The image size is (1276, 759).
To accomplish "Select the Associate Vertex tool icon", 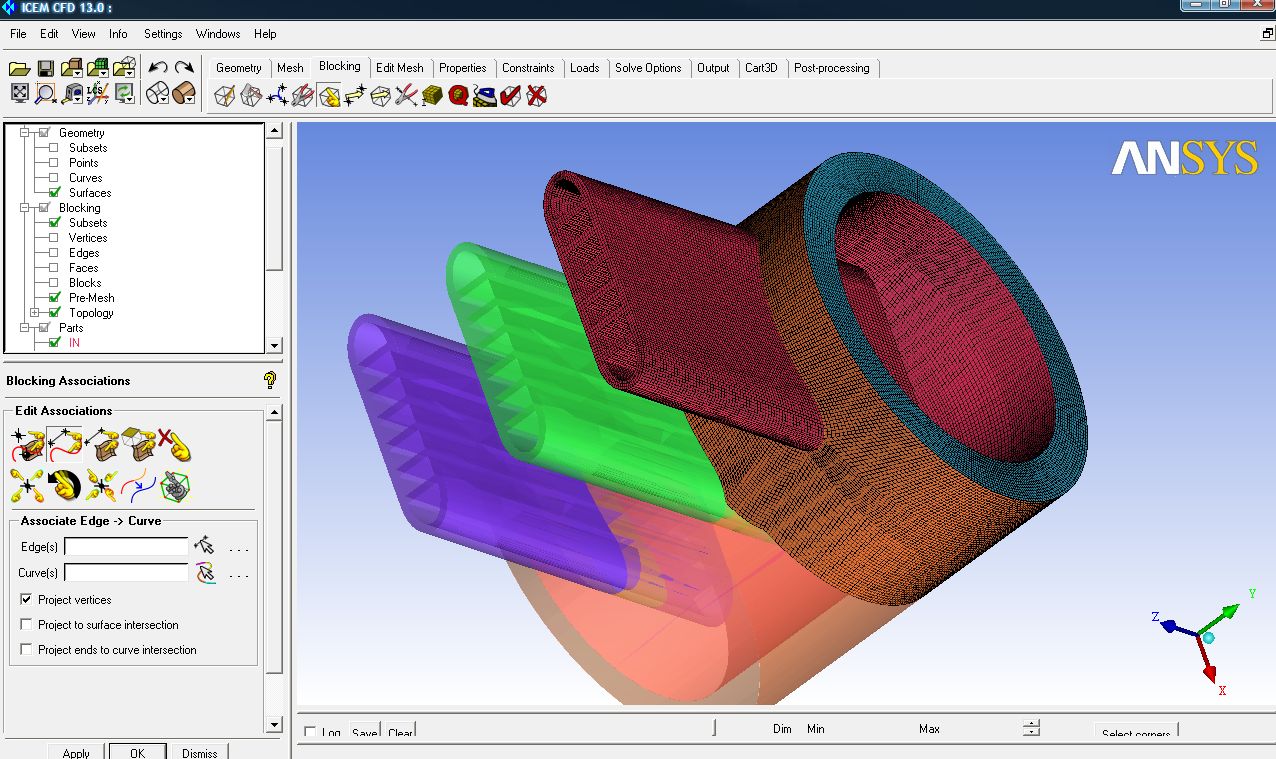I will [x=26, y=445].
